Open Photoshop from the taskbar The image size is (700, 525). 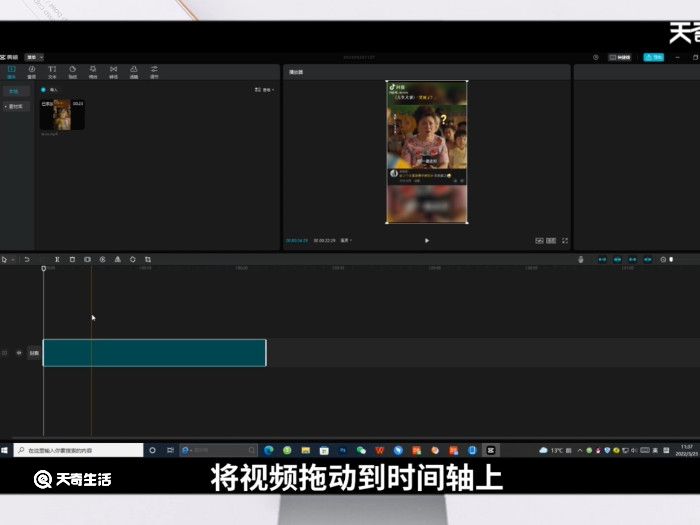pyautogui.click(x=342, y=450)
